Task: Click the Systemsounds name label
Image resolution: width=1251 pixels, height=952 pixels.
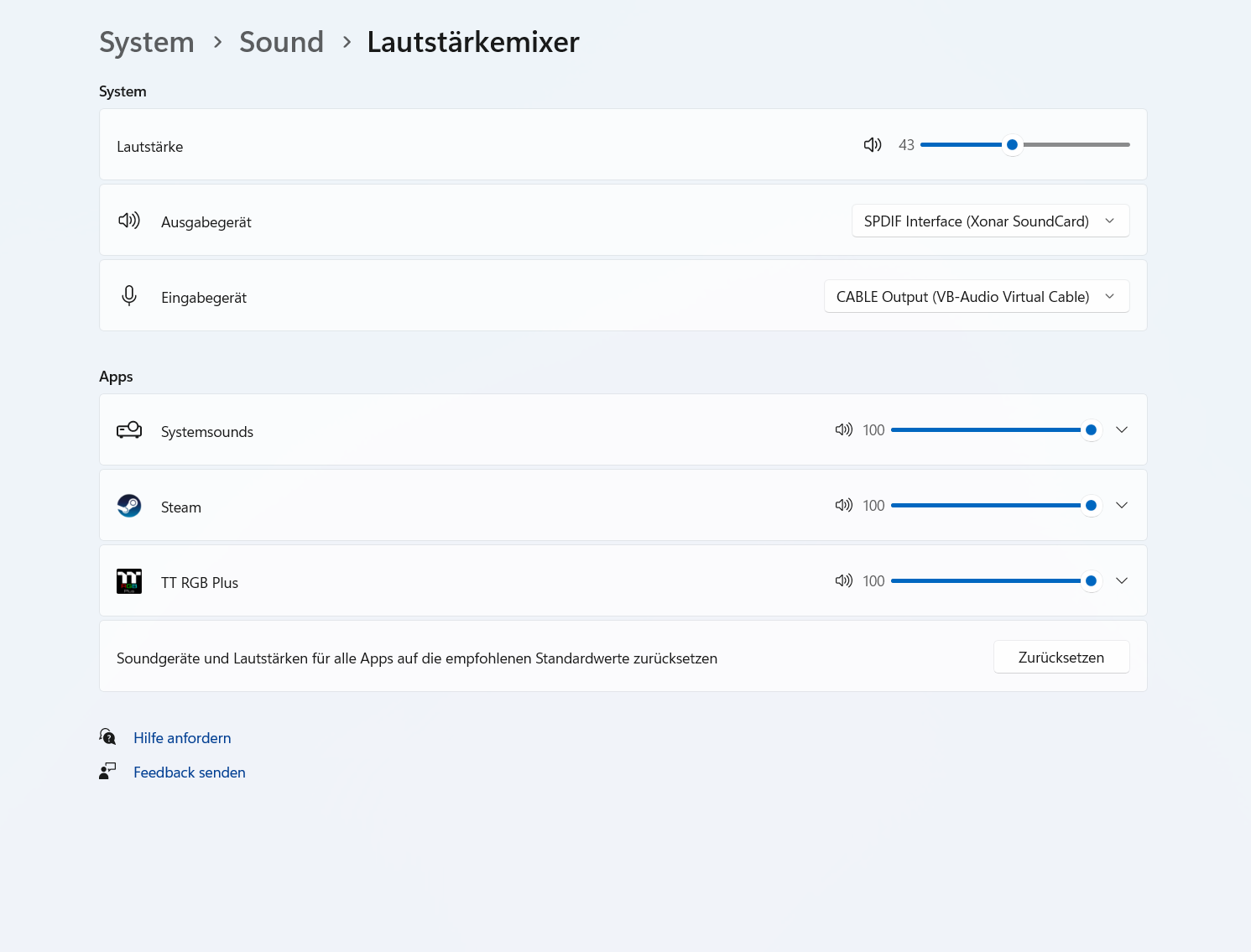Action: tap(207, 432)
